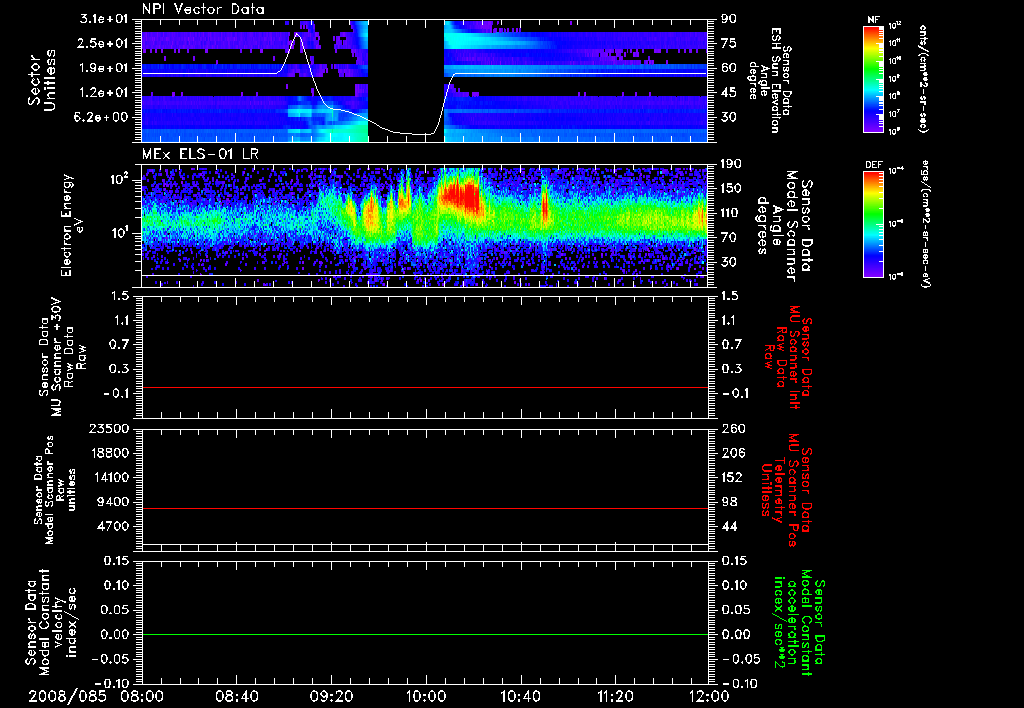Click the 150 scanner angle tick value

pos(731,189)
